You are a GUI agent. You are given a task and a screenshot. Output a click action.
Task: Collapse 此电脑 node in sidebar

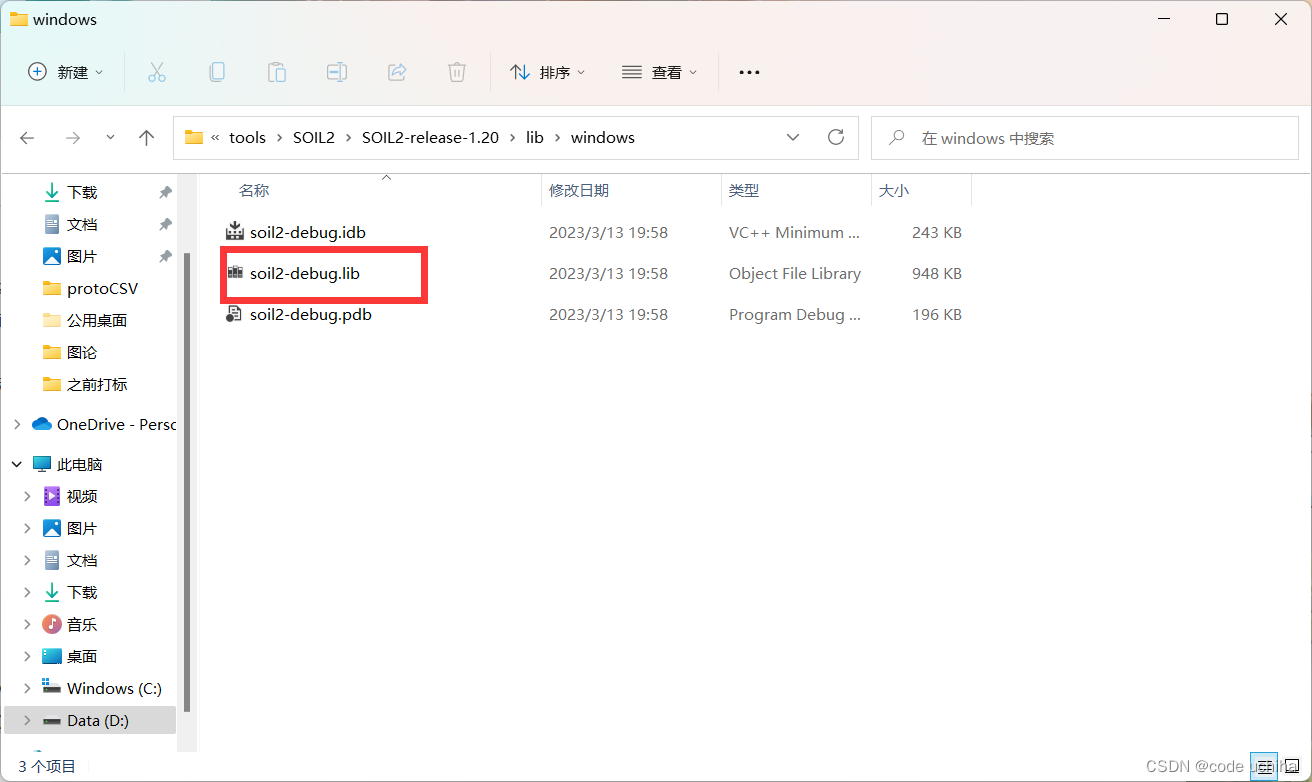click(x=16, y=464)
